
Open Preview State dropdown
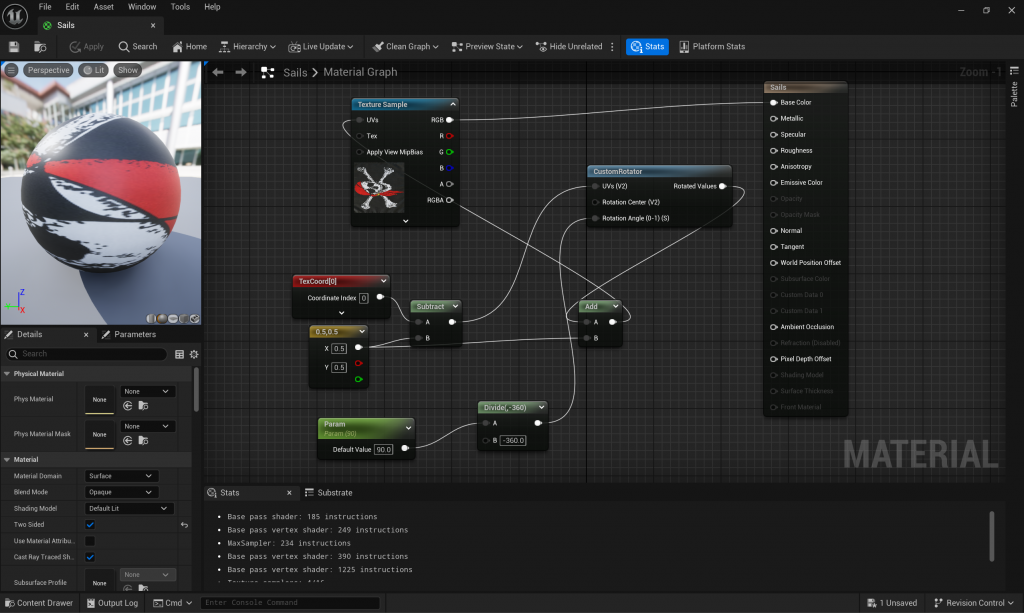coord(487,46)
